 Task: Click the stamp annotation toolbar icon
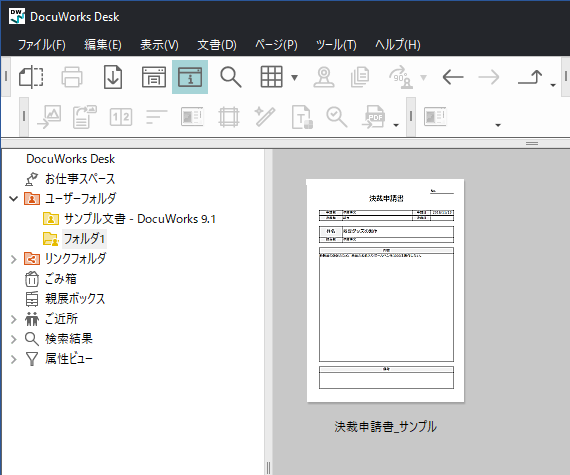pos(324,77)
